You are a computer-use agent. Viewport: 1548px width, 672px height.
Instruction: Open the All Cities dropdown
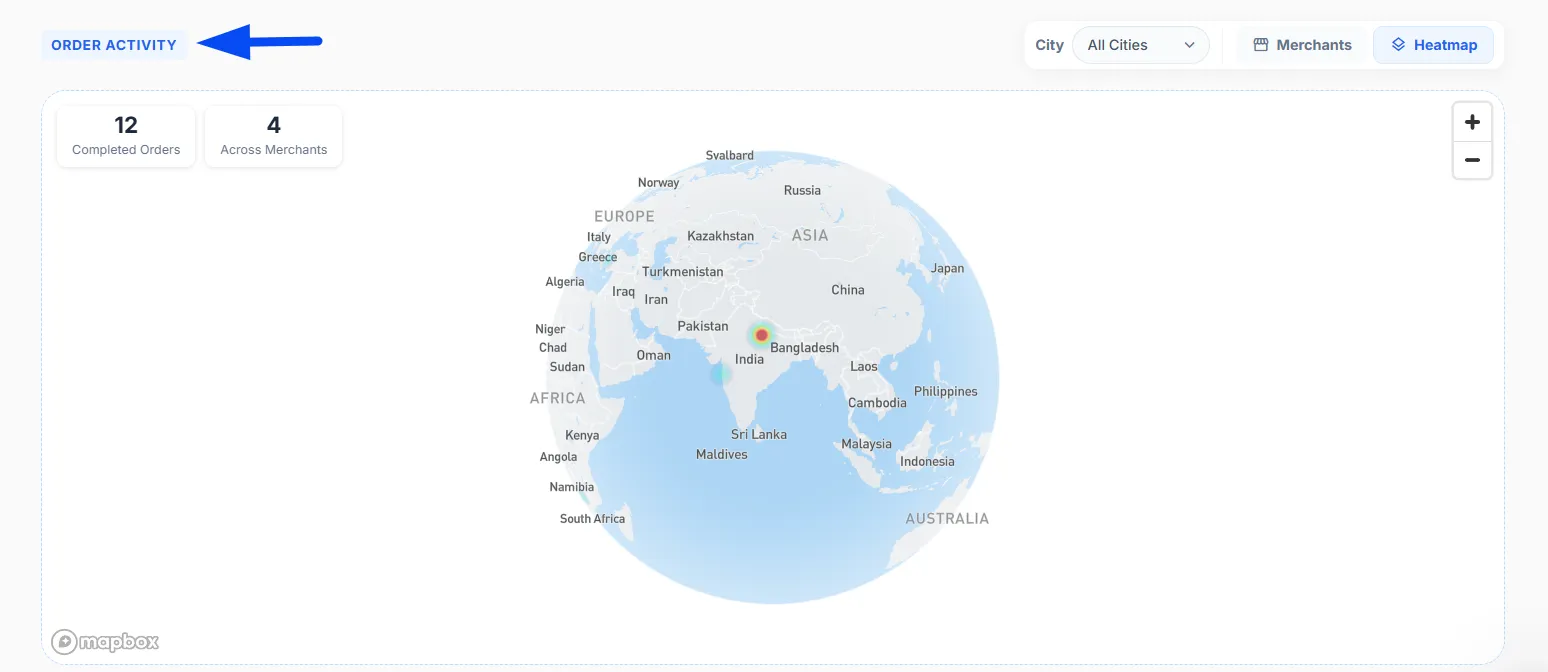coord(1141,45)
